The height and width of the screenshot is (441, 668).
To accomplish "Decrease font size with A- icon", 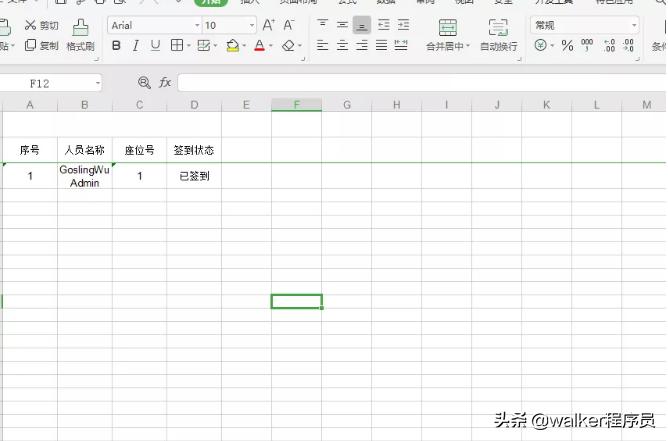I will point(289,25).
